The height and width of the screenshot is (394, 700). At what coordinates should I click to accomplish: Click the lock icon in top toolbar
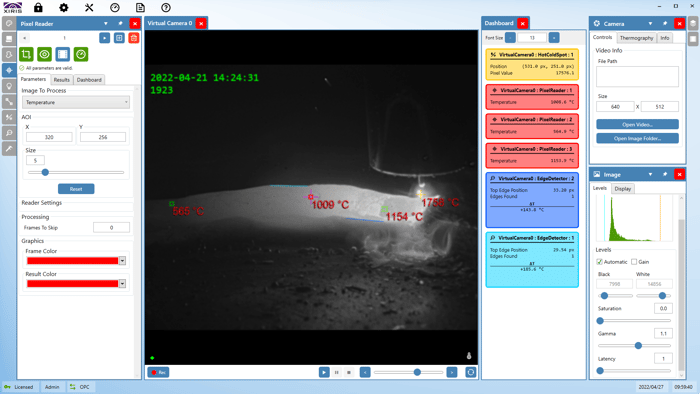(38, 8)
